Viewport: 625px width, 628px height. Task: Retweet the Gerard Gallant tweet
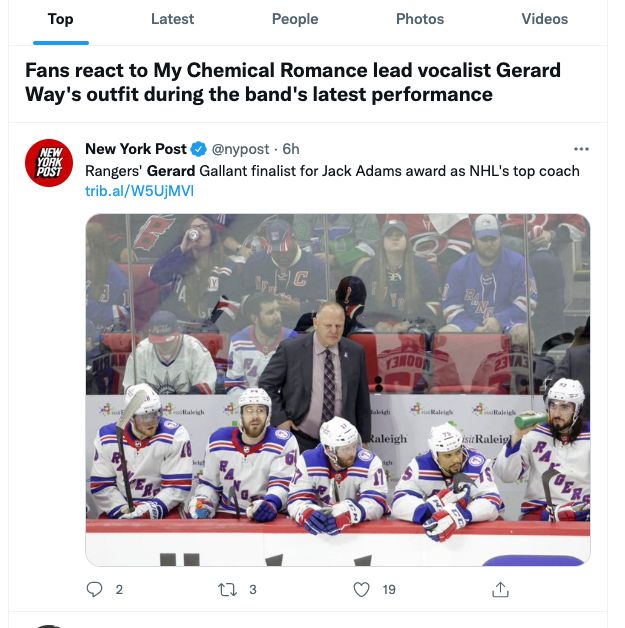[x=227, y=589]
